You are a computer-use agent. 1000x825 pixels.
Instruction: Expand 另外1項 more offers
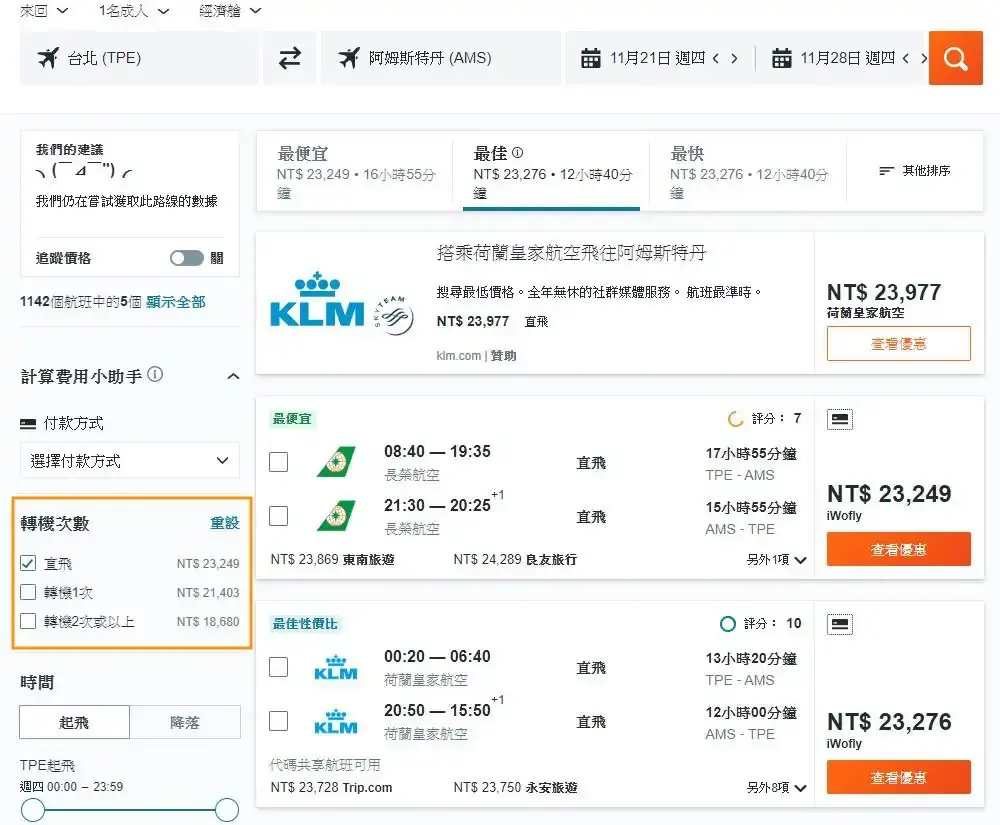pyautogui.click(x=777, y=559)
